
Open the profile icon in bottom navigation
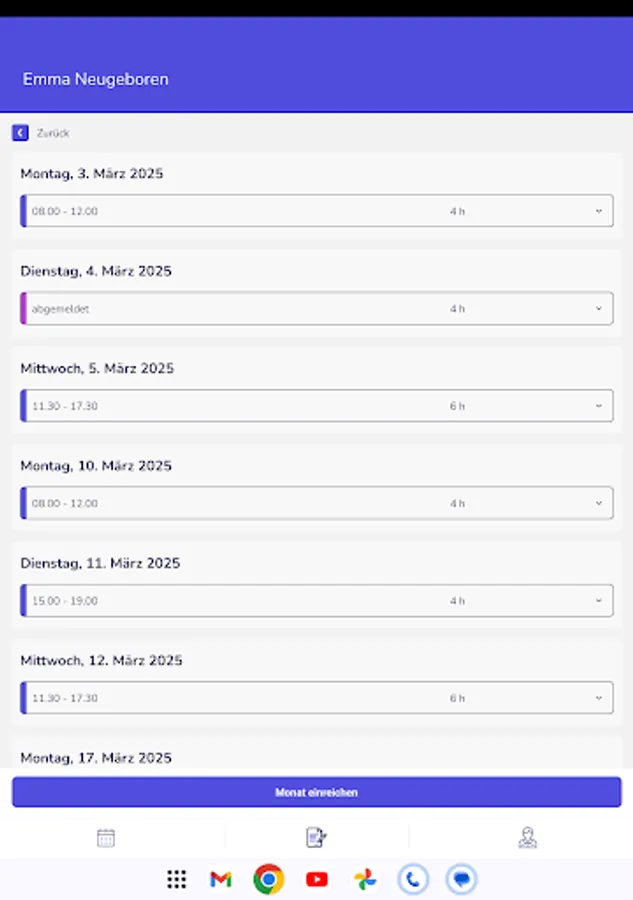[x=528, y=836]
